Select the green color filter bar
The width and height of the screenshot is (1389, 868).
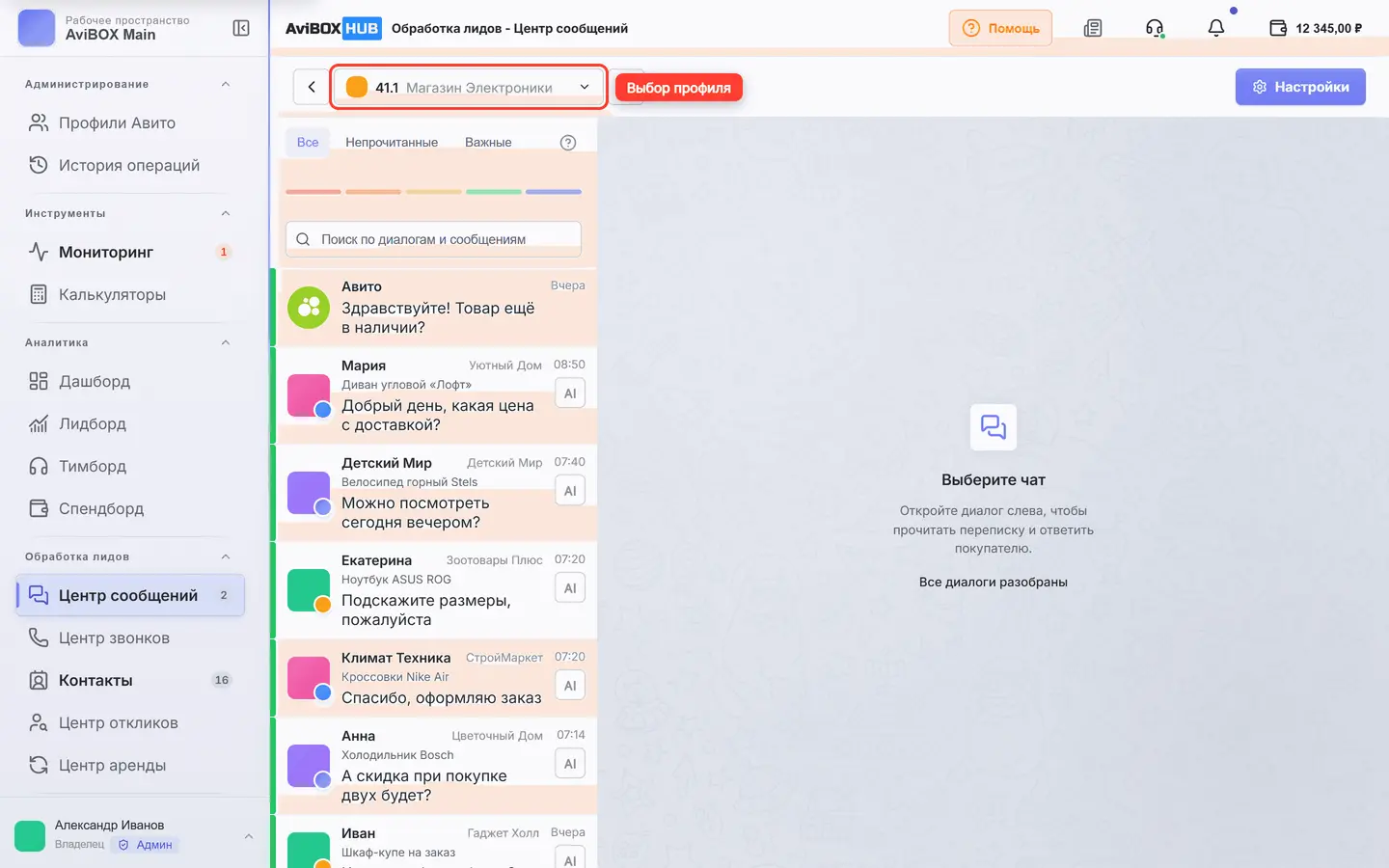click(494, 192)
